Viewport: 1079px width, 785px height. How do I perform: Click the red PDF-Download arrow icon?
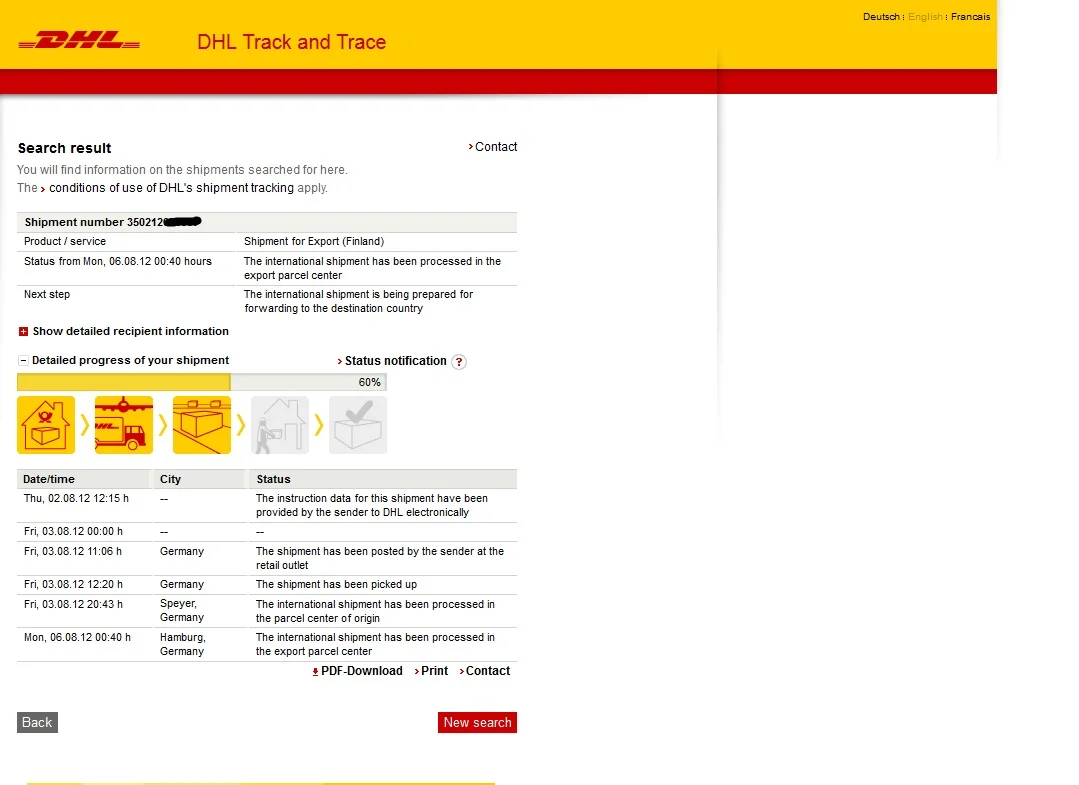point(316,672)
